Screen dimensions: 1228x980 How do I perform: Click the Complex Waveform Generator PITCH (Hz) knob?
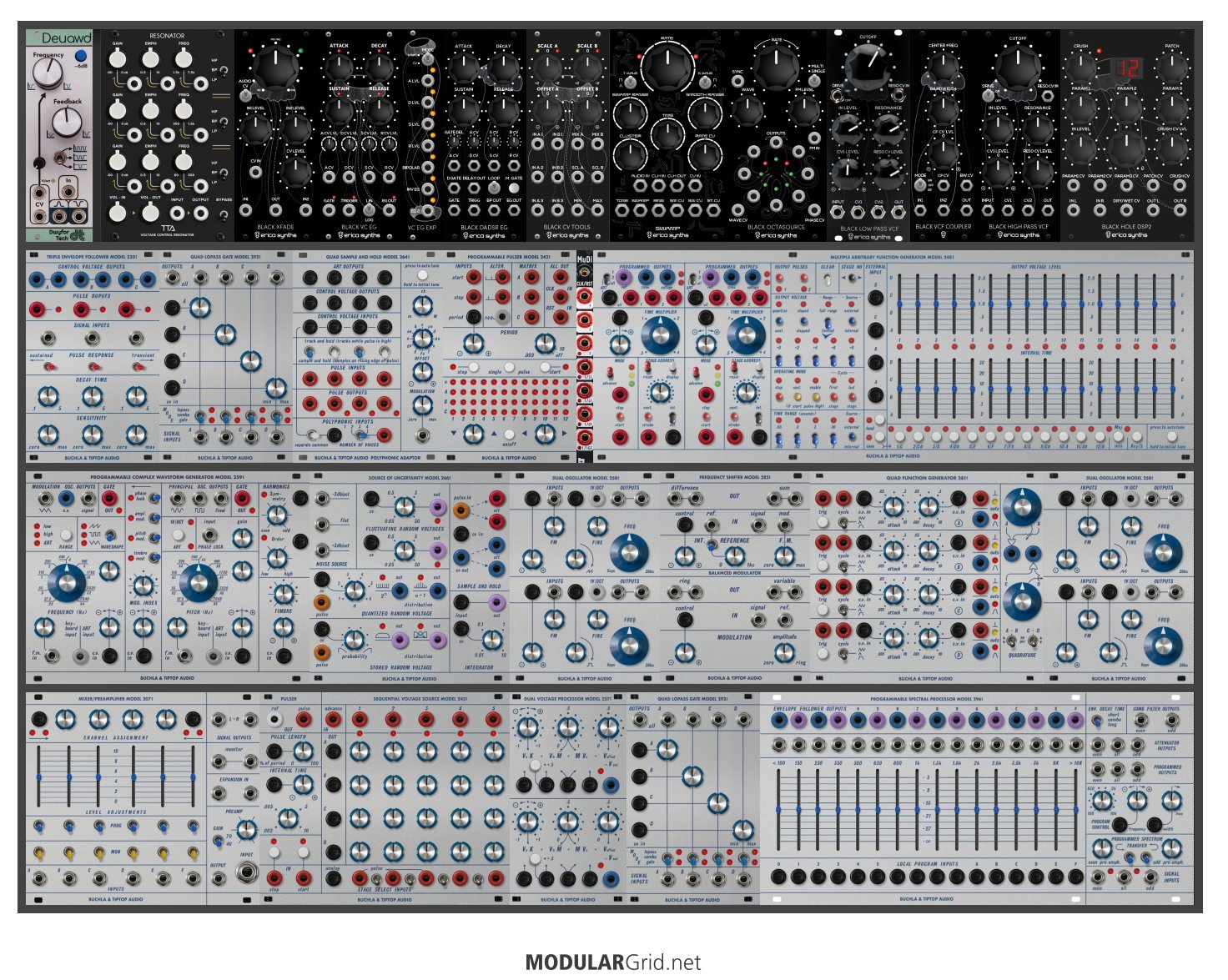pyautogui.click(x=198, y=583)
